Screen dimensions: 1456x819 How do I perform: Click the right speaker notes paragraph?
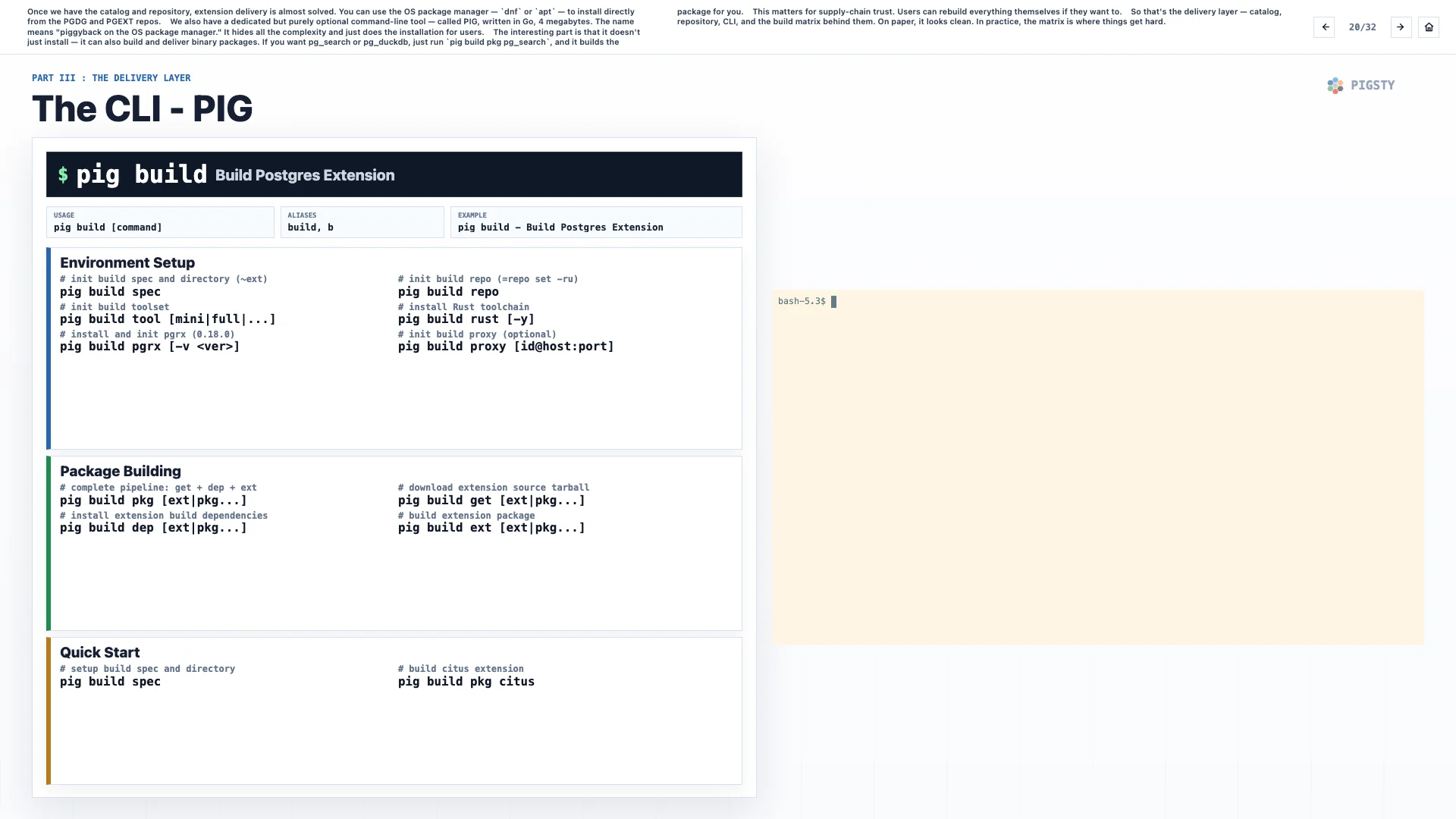click(x=979, y=17)
